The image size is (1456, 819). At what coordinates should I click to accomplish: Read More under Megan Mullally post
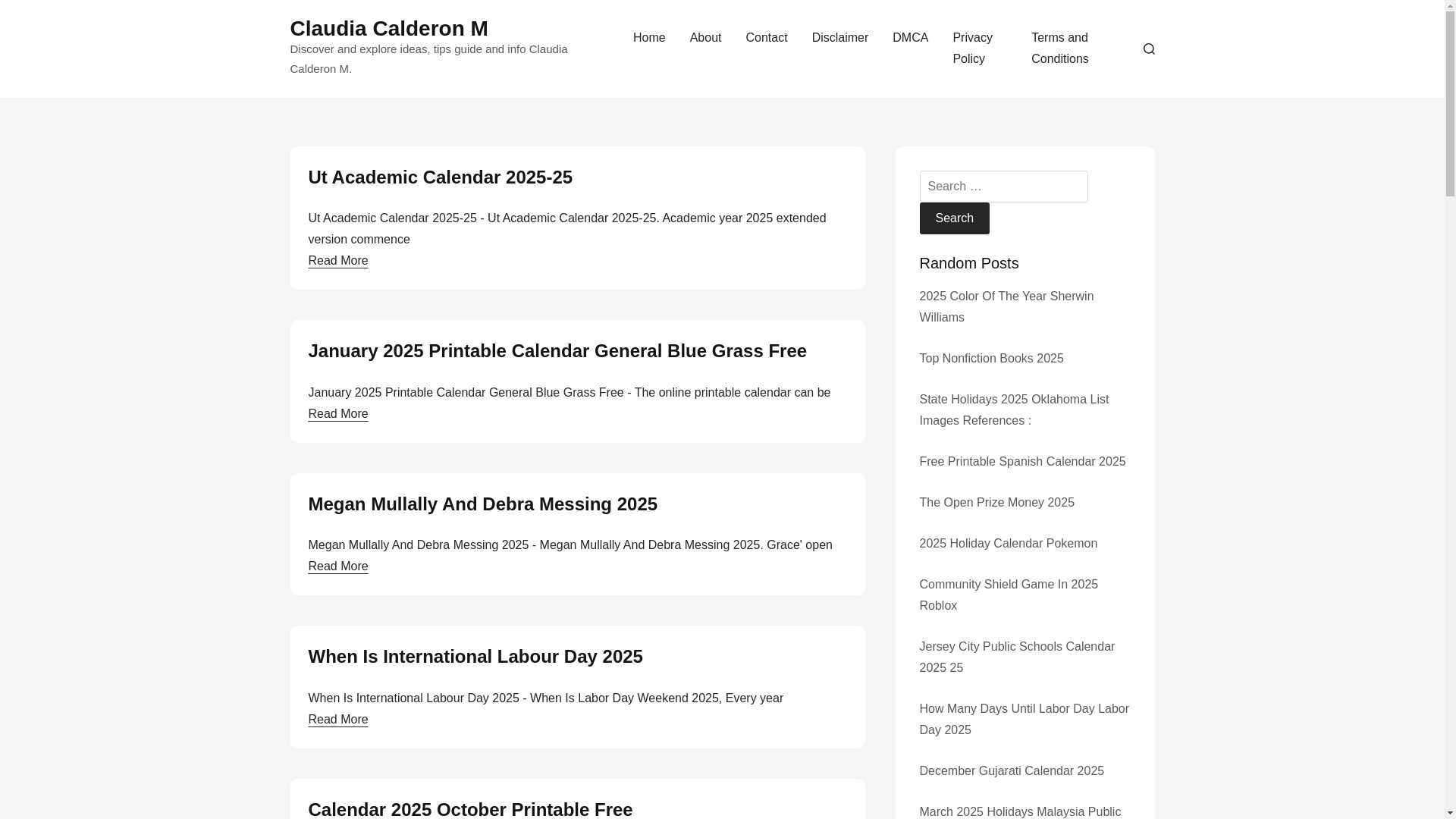click(337, 566)
